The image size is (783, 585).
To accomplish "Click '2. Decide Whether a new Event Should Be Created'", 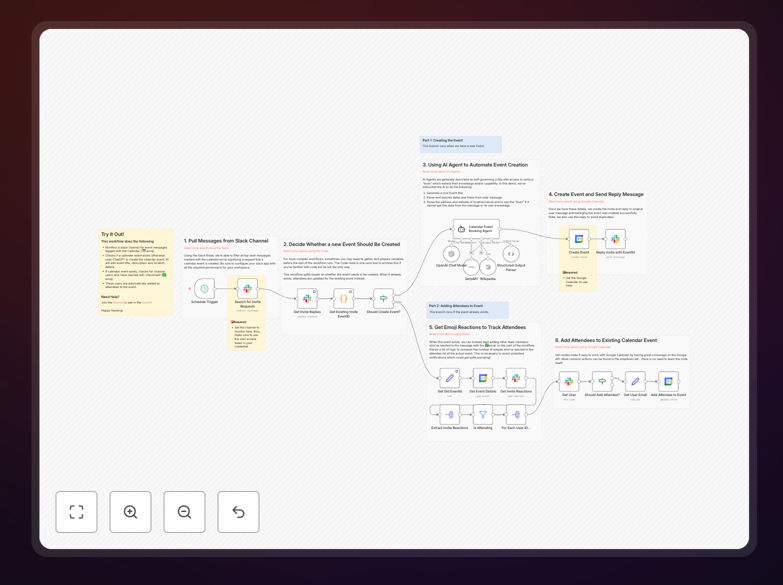I will tap(342, 244).
